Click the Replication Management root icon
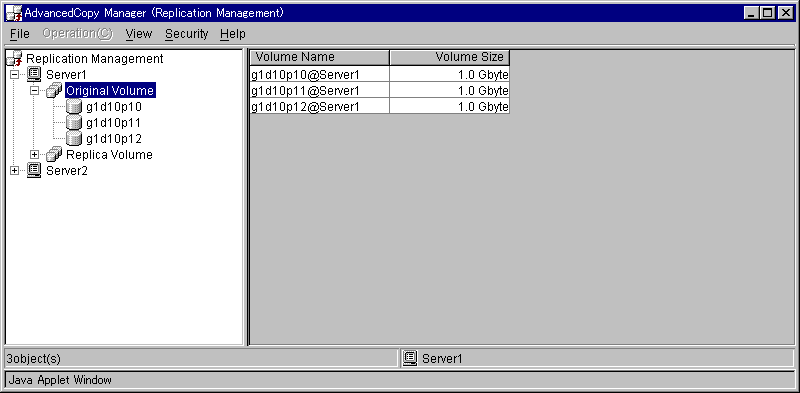The image size is (800, 393). point(15,59)
